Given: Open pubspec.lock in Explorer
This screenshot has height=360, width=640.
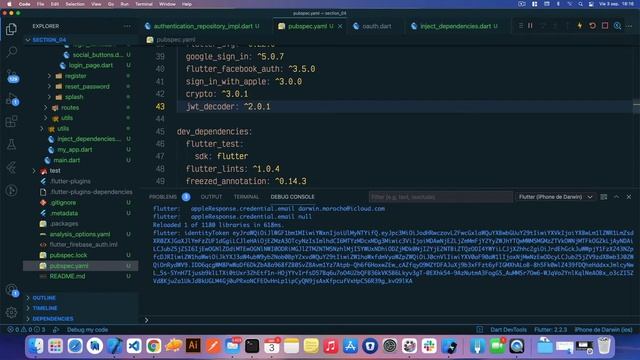Looking at the screenshot, I should click(x=68, y=256).
